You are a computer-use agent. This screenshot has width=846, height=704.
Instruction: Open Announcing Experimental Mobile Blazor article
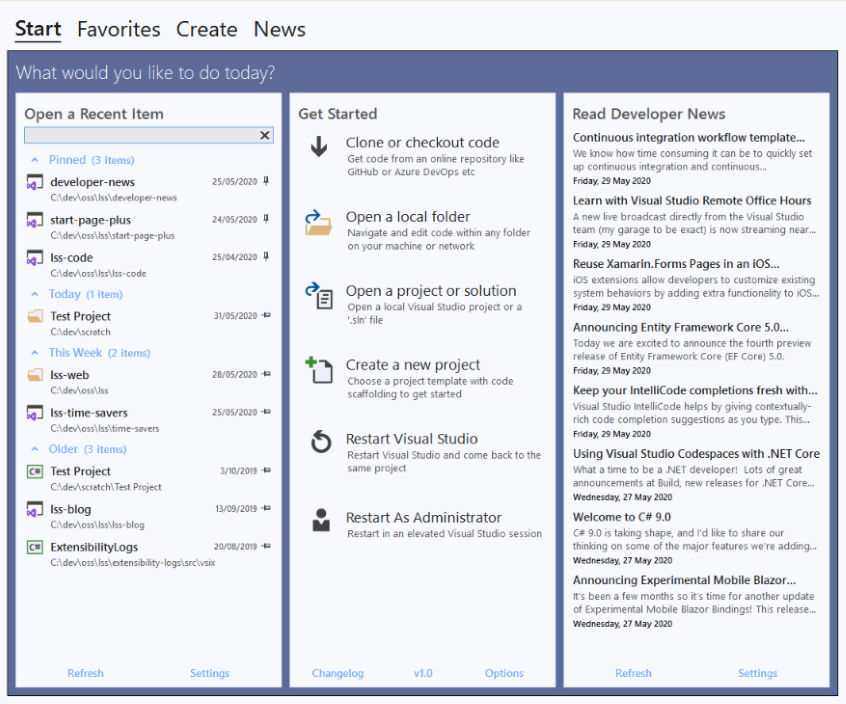click(x=684, y=580)
